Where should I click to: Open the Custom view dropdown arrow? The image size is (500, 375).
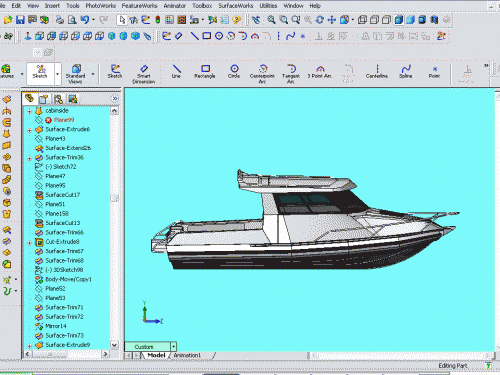click(173, 347)
